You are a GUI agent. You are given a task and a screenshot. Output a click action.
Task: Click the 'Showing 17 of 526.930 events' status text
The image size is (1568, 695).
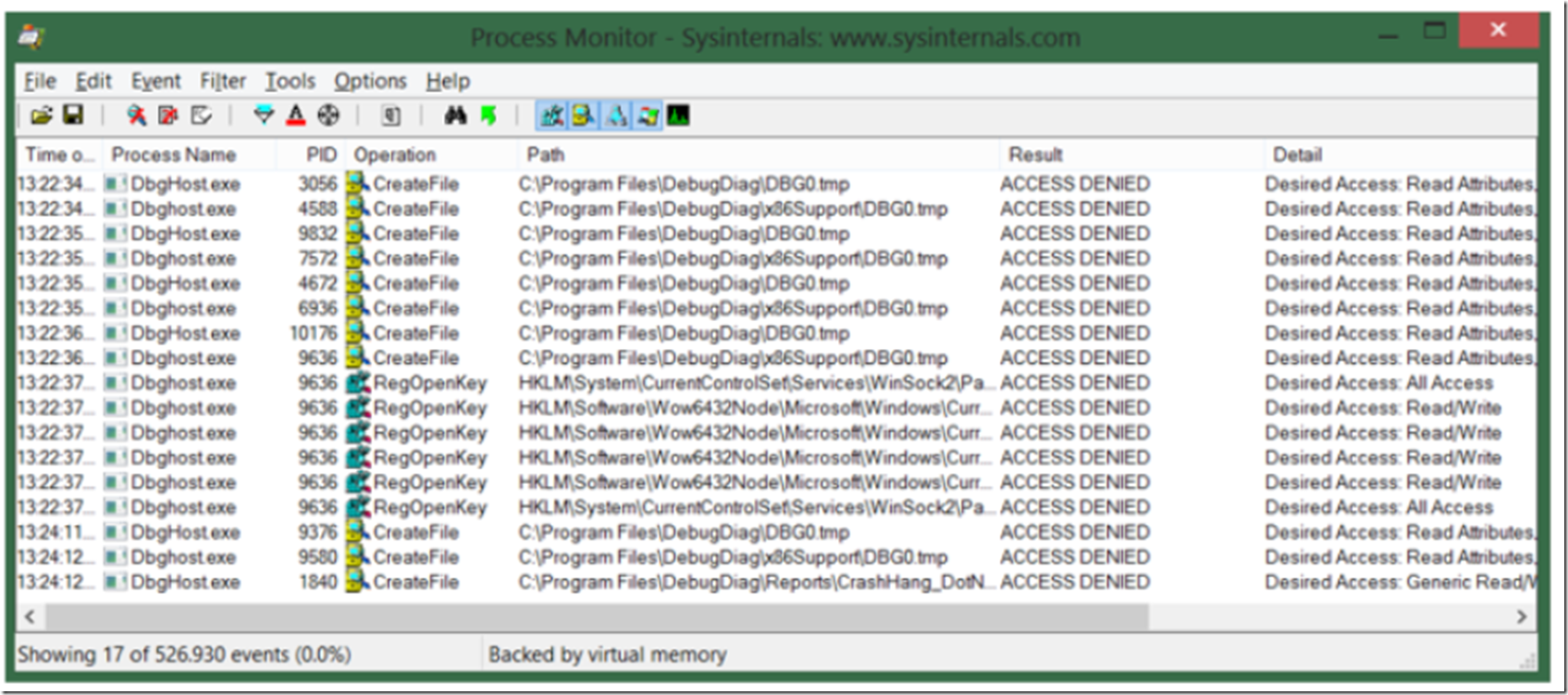(x=184, y=654)
